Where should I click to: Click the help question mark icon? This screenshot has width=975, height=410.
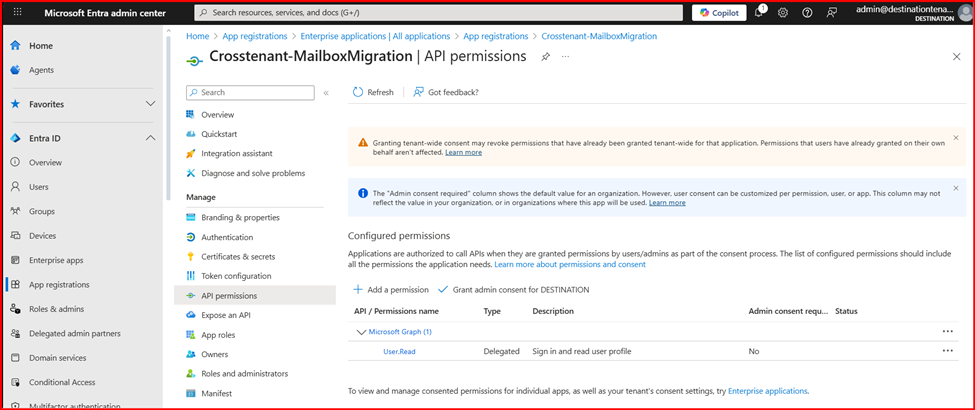pyautogui.click(x=807, y=12)
